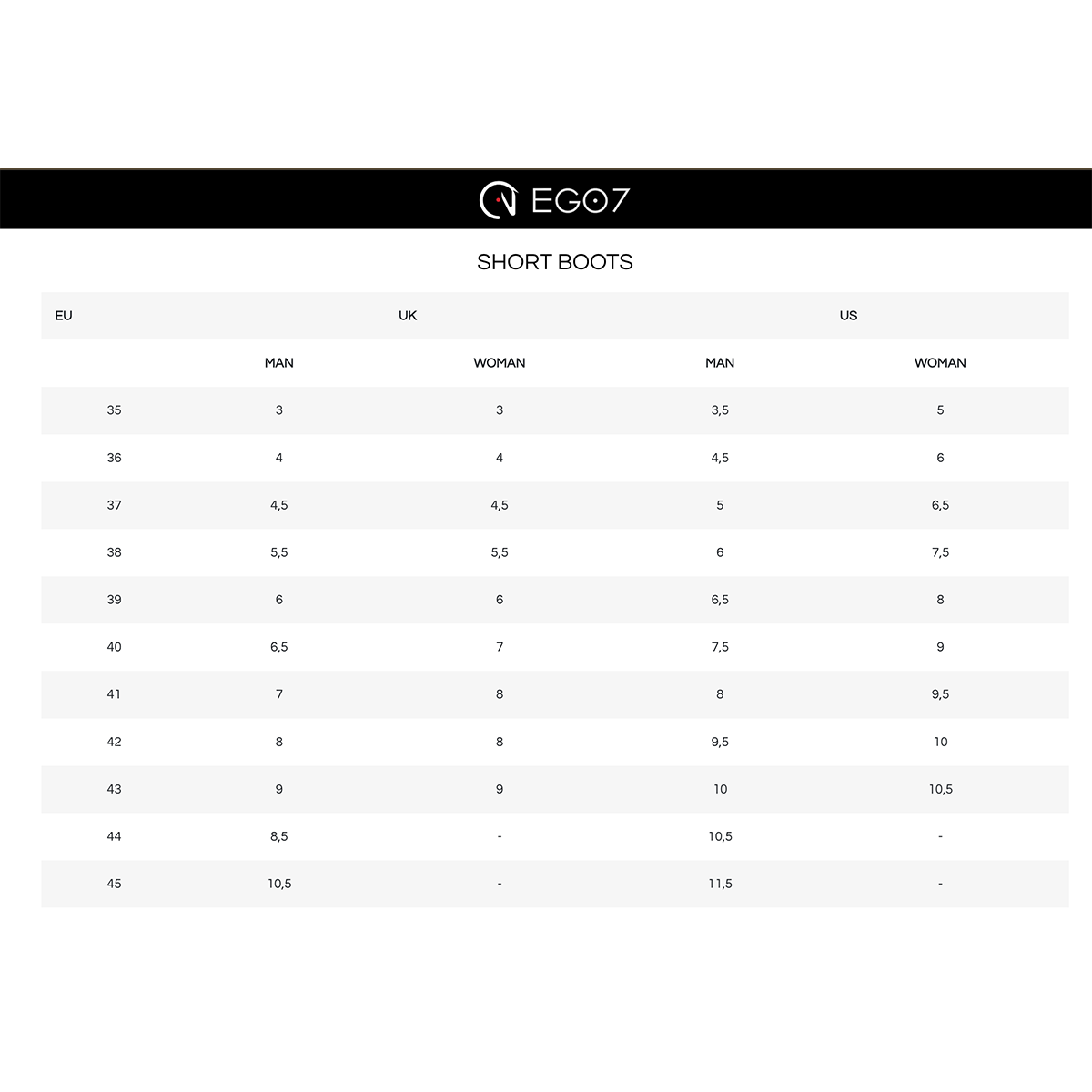1092x1092 pixels.
Task: Click US man size 11,5 cell
Action: [x=720, y=884]
